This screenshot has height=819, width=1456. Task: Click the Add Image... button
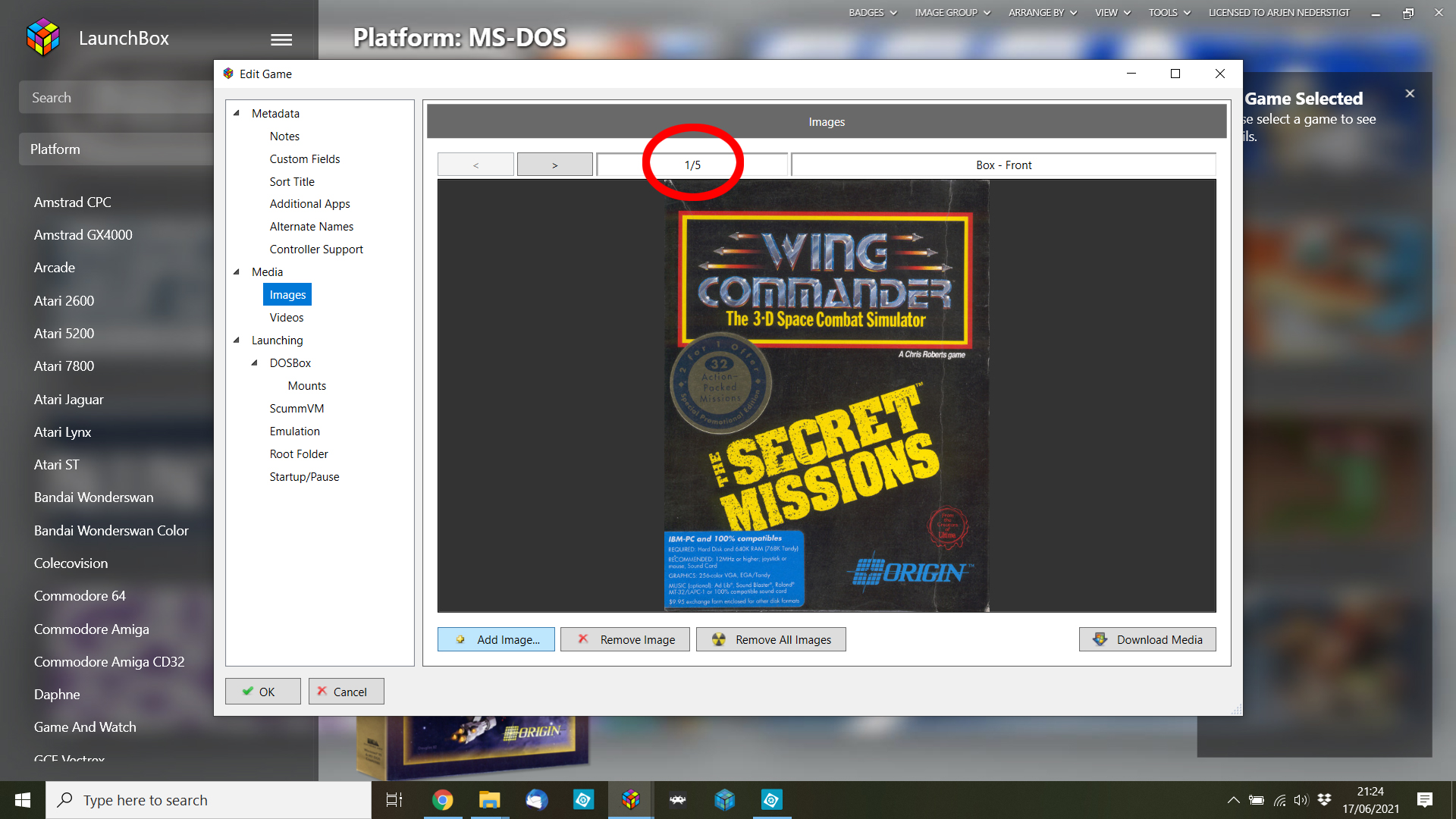pyautogui.click(x=496, y=639)
